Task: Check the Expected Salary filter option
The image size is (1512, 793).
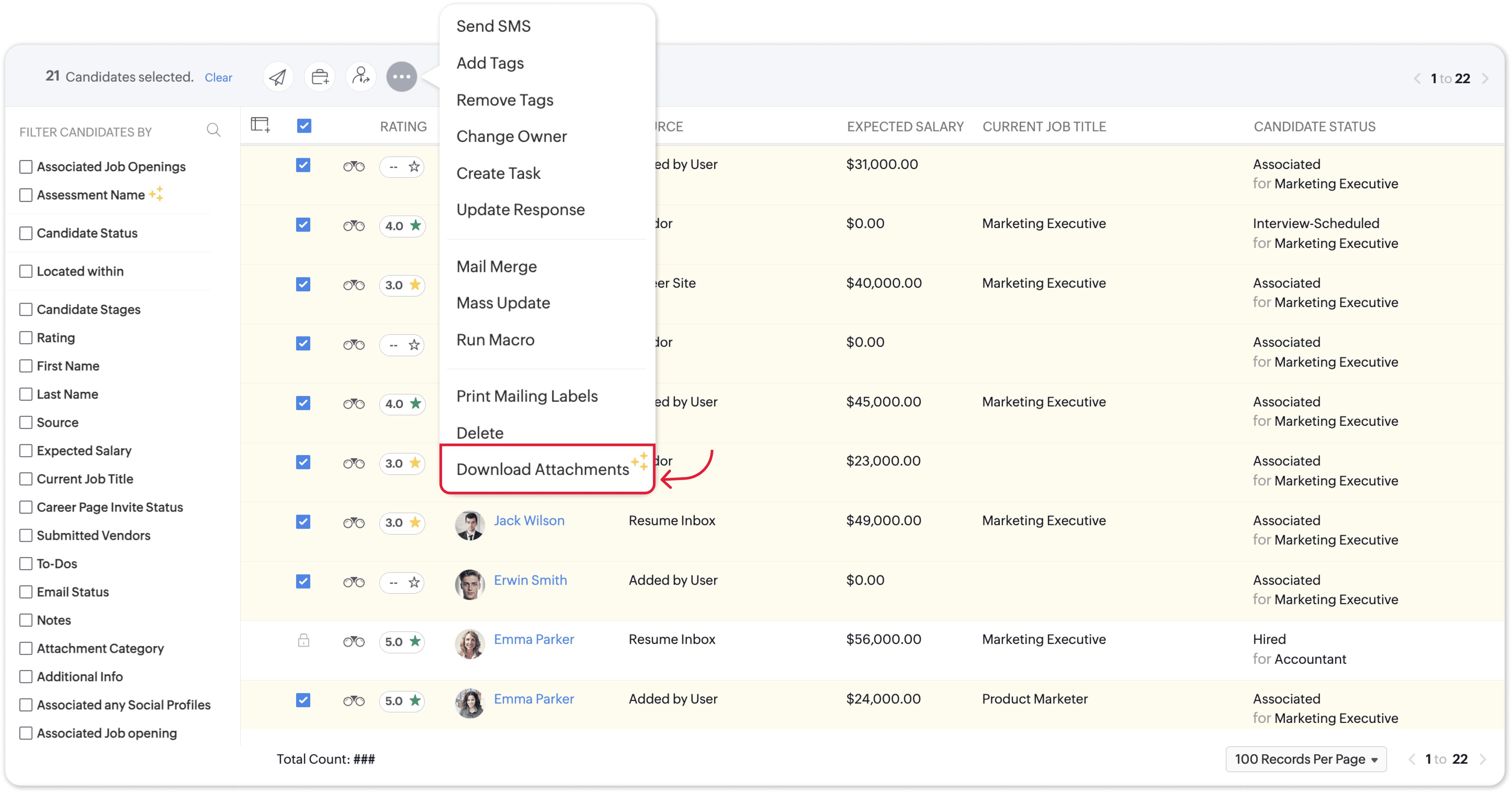Action: pos(26,451)
